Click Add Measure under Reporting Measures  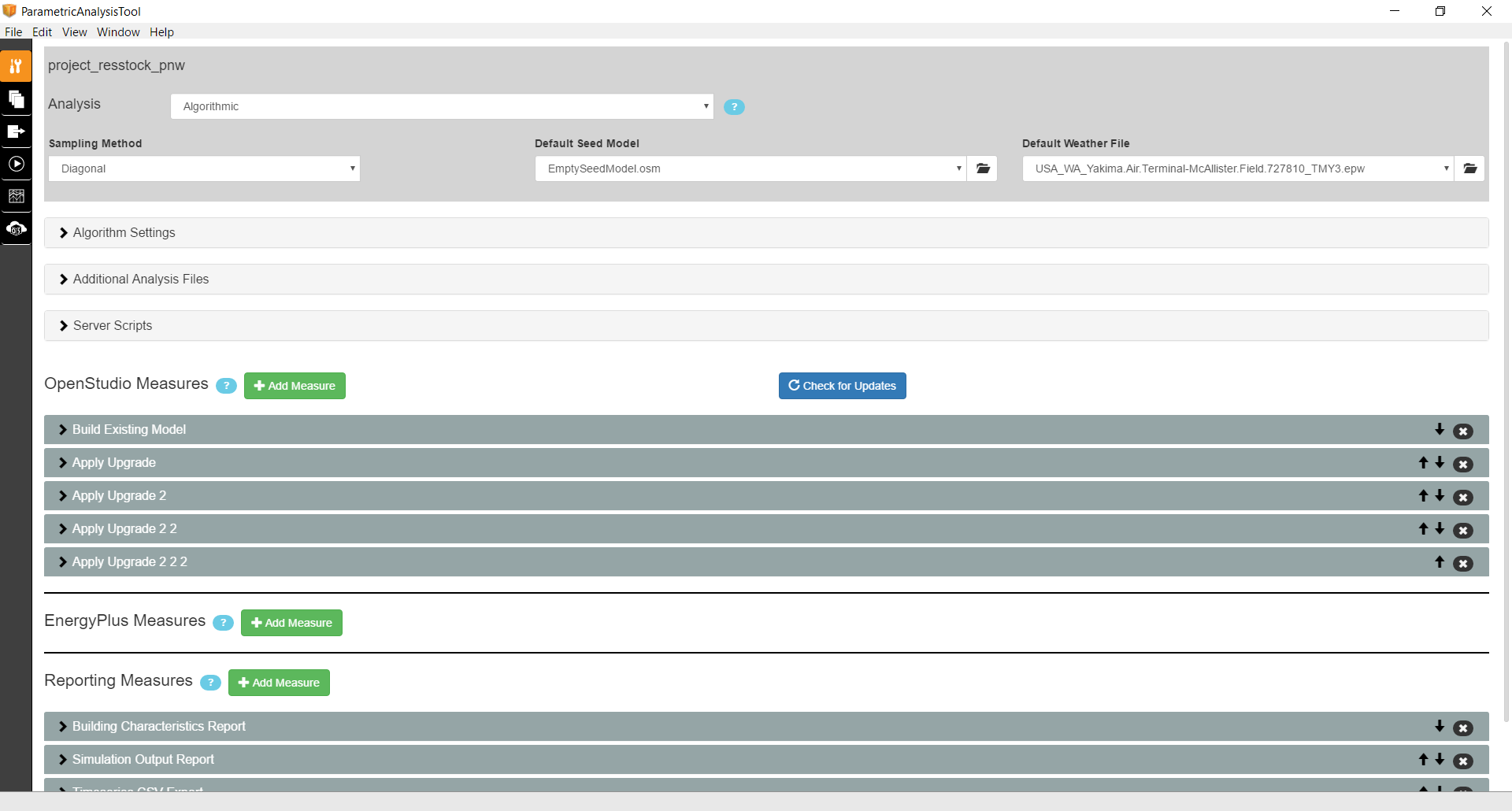pyautogui.click(x=278, y=682)
